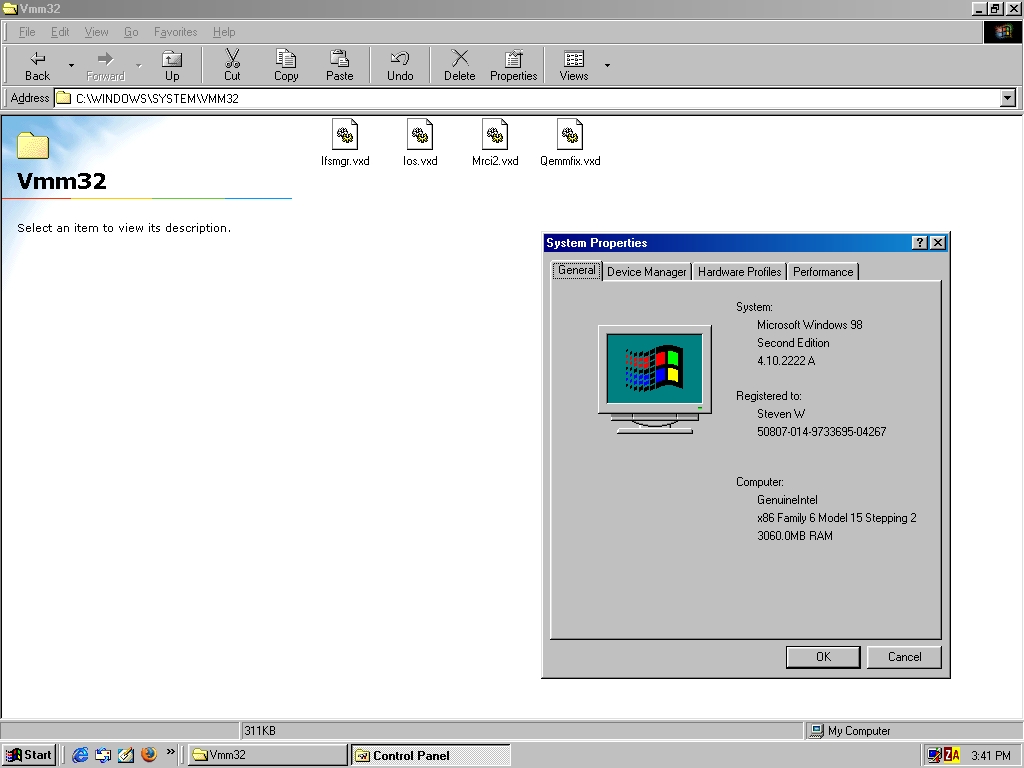Delete using the toolbar X icon
1024x768 pixels.
coord(460,65)
